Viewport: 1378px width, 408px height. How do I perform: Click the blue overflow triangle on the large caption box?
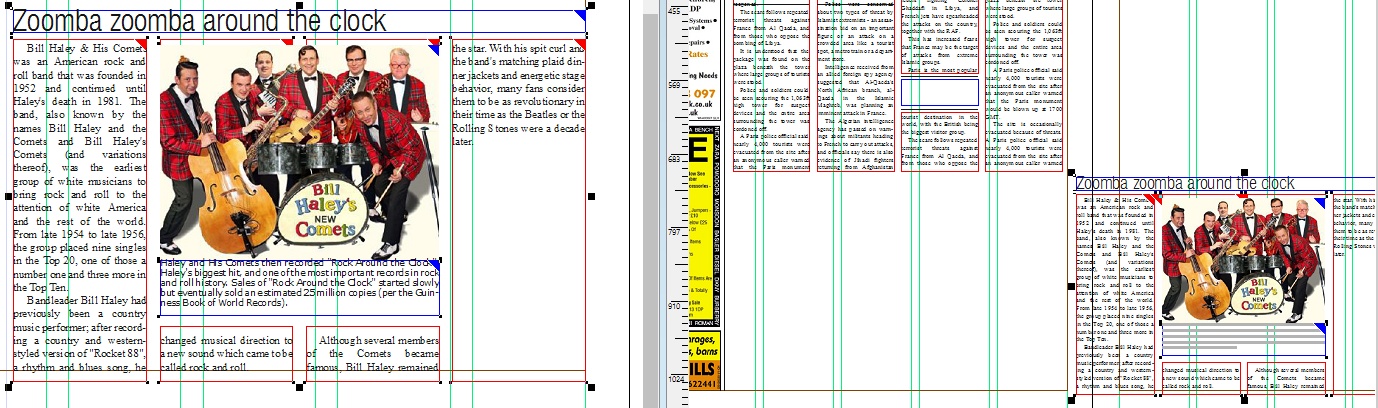[435, 263]
